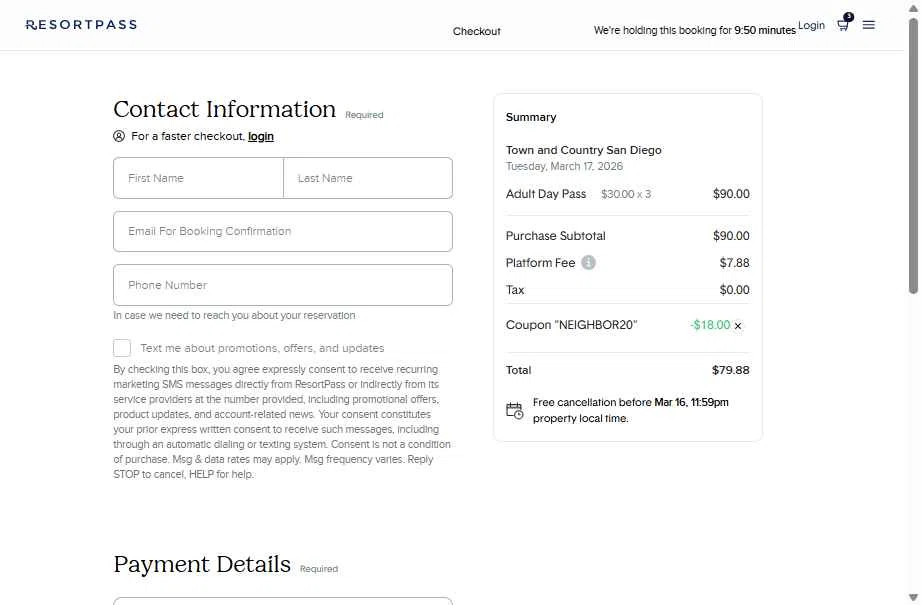
Task: Click the person icon beside faster checkout
Action: [x=119, y=136]
